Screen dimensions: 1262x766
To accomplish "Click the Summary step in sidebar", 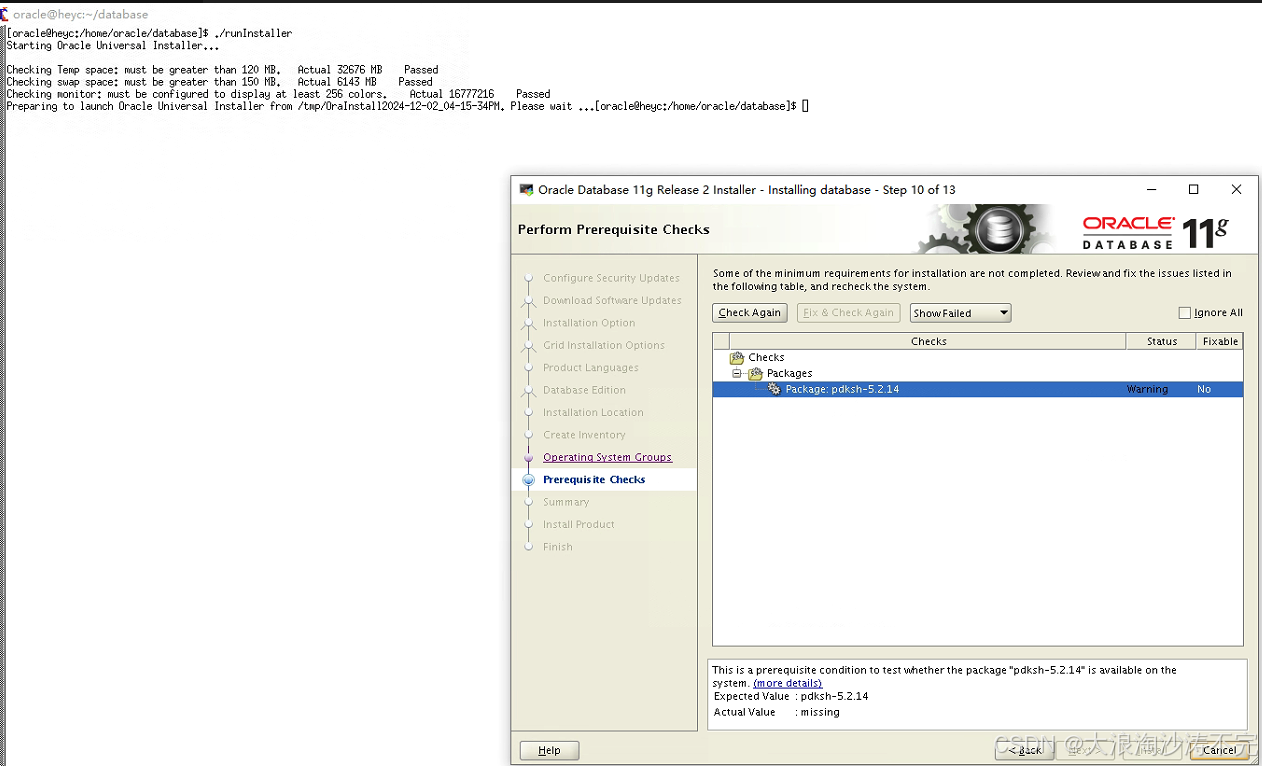I will pos(566,502).
